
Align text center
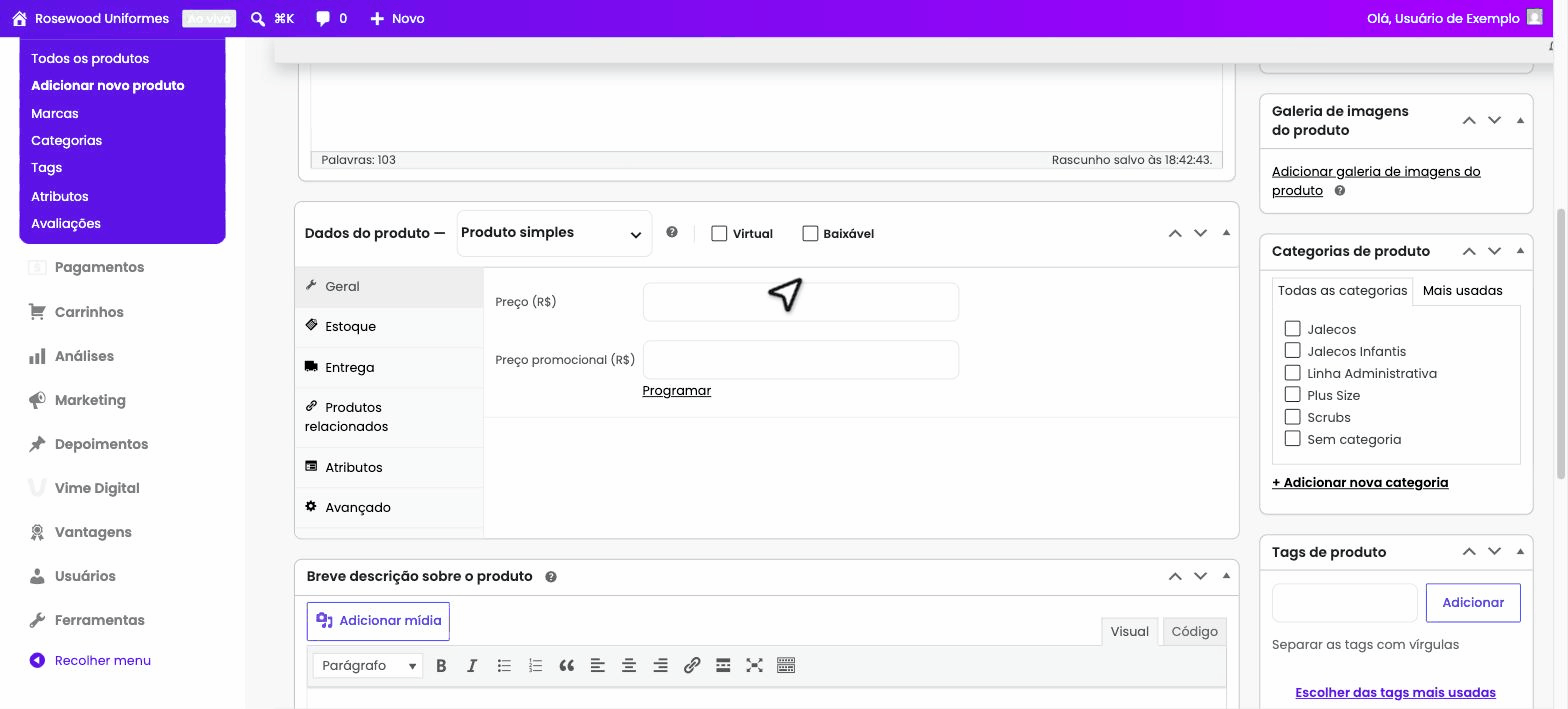point(629,666)
